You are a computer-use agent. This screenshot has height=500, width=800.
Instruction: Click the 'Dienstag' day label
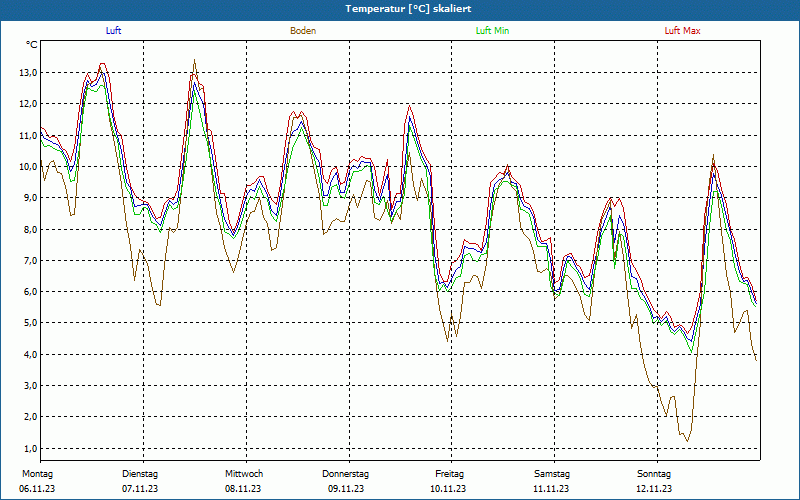pyautogui.click(x=140, y=474)
